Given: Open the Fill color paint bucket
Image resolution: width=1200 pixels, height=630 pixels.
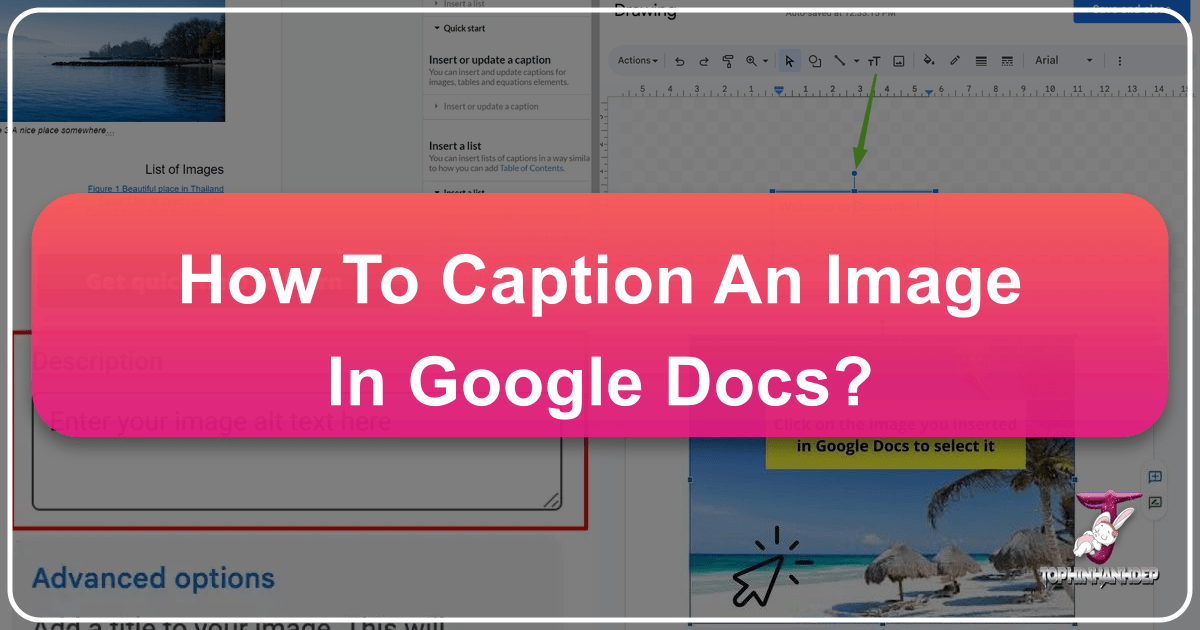Looking at the screenshot, I should (929, 61).
